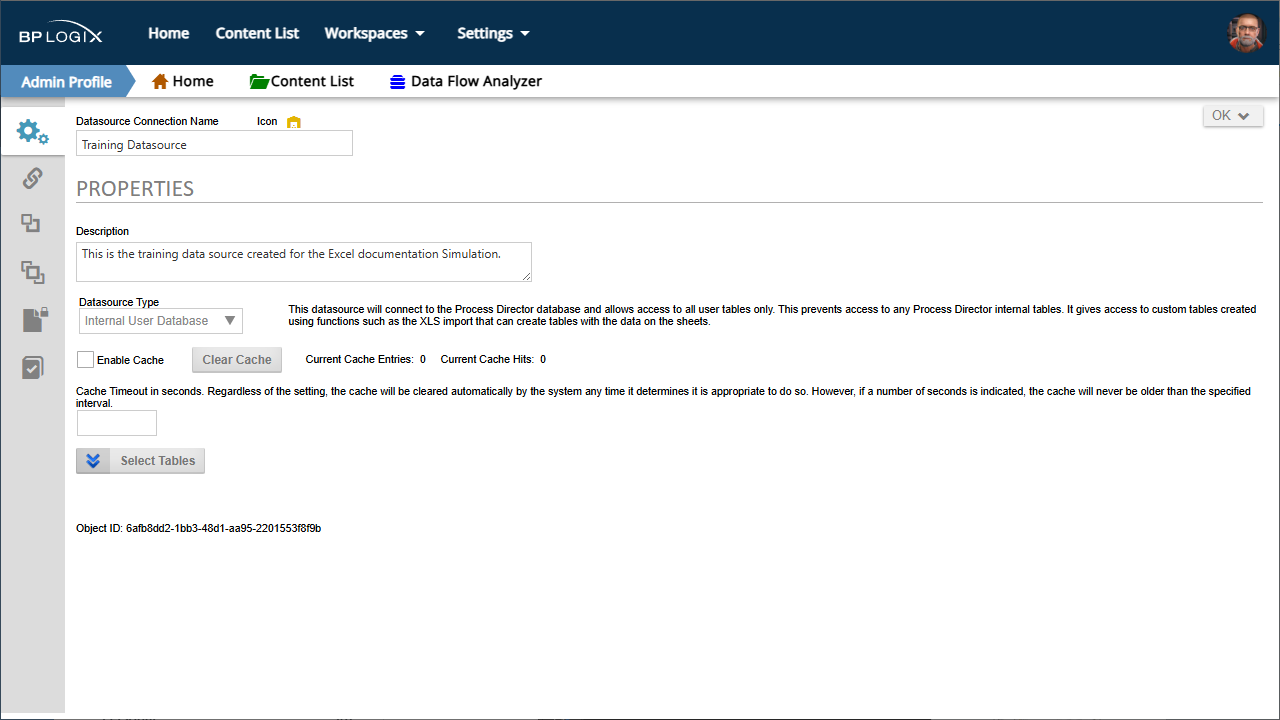Image resolution: width=1280 pixels, height=720 pixels.
Task: Click the orange house Home icon
Action: pyautogui.click(x=159, y=81)
